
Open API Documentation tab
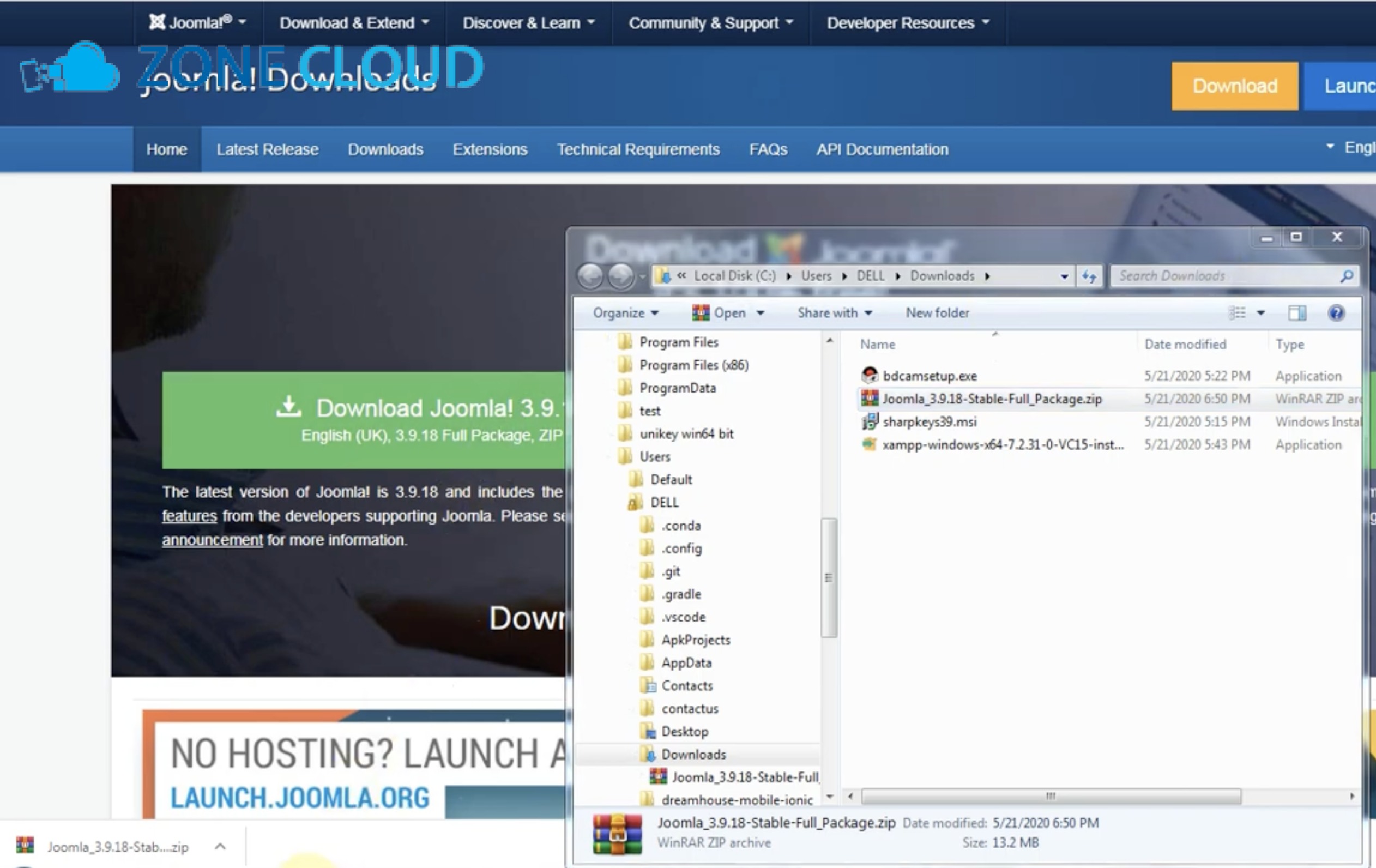pos(882,149)
